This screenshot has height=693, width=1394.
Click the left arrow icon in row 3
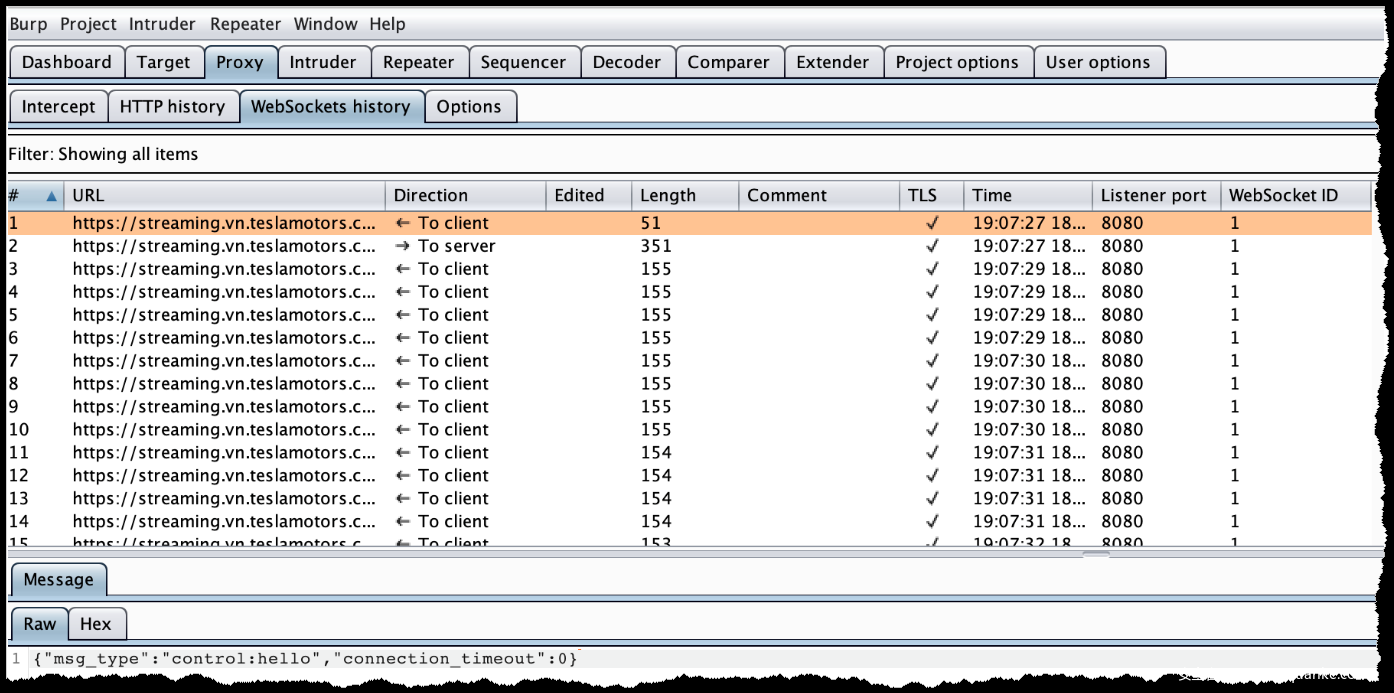402,269
